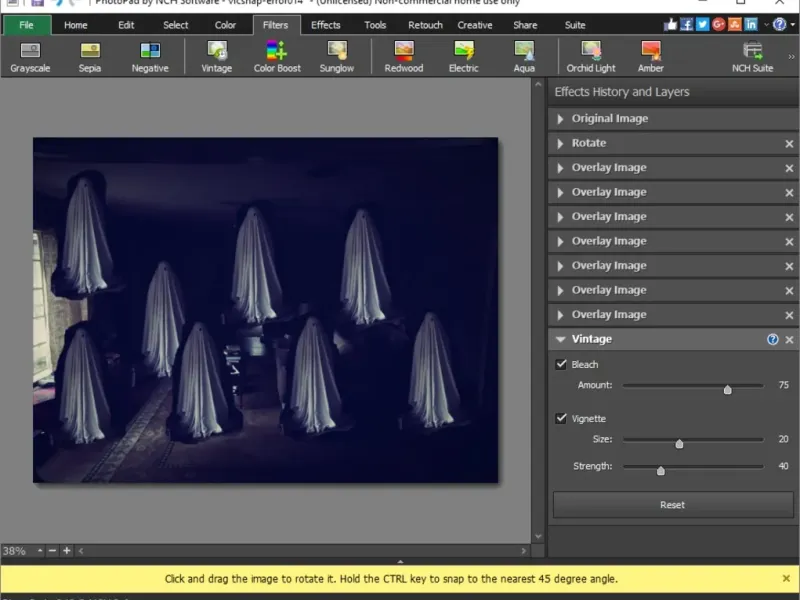The image size is (800, 600).
Task: Switch to the Share tab
Action: (x=525, y=25)
